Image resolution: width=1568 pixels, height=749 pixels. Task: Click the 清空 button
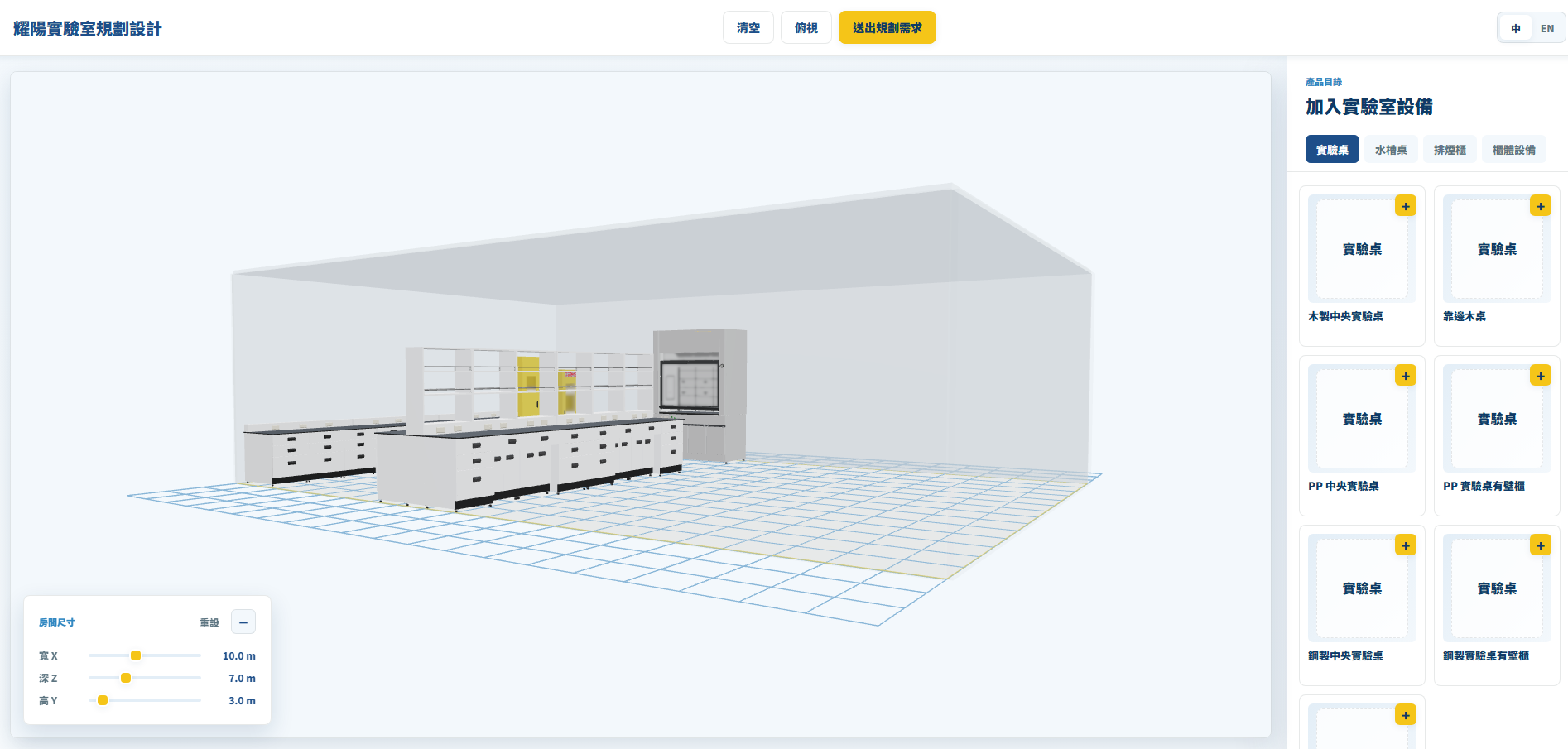tap(748, 27)
